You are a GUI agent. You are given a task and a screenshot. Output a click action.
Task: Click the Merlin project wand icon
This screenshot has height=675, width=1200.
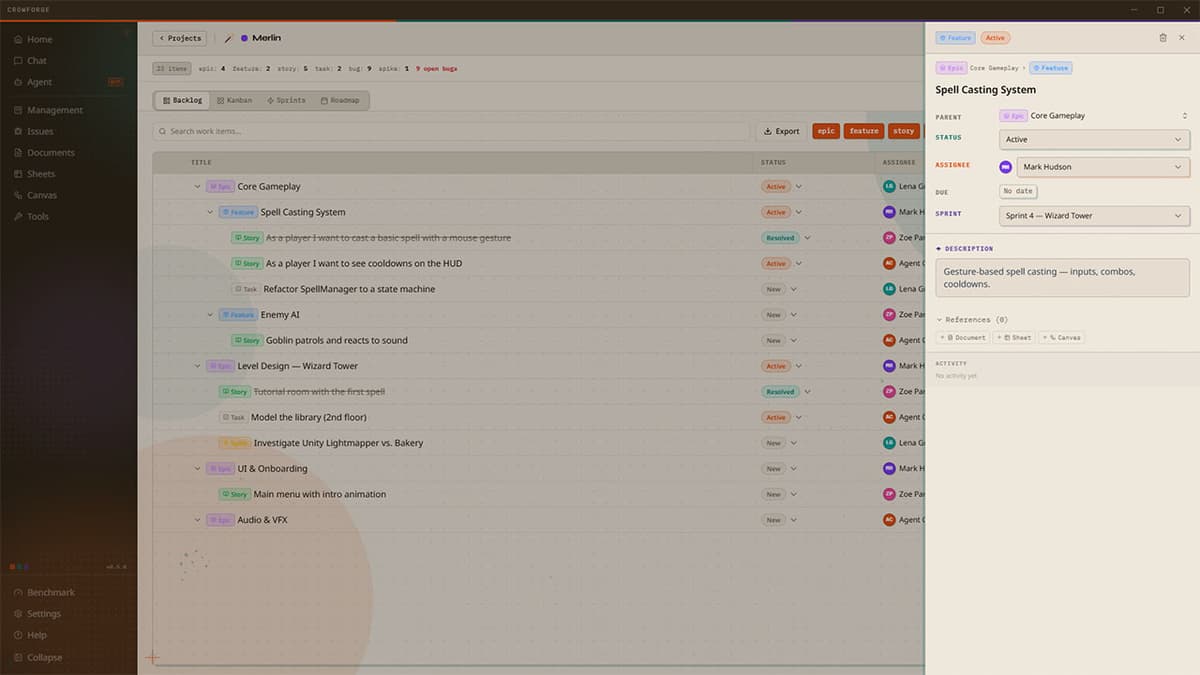(228, 38)
